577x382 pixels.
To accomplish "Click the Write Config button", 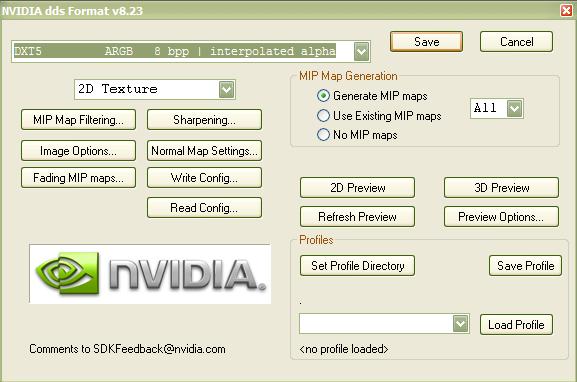I will pyautogui.click(x=204, y=178).
